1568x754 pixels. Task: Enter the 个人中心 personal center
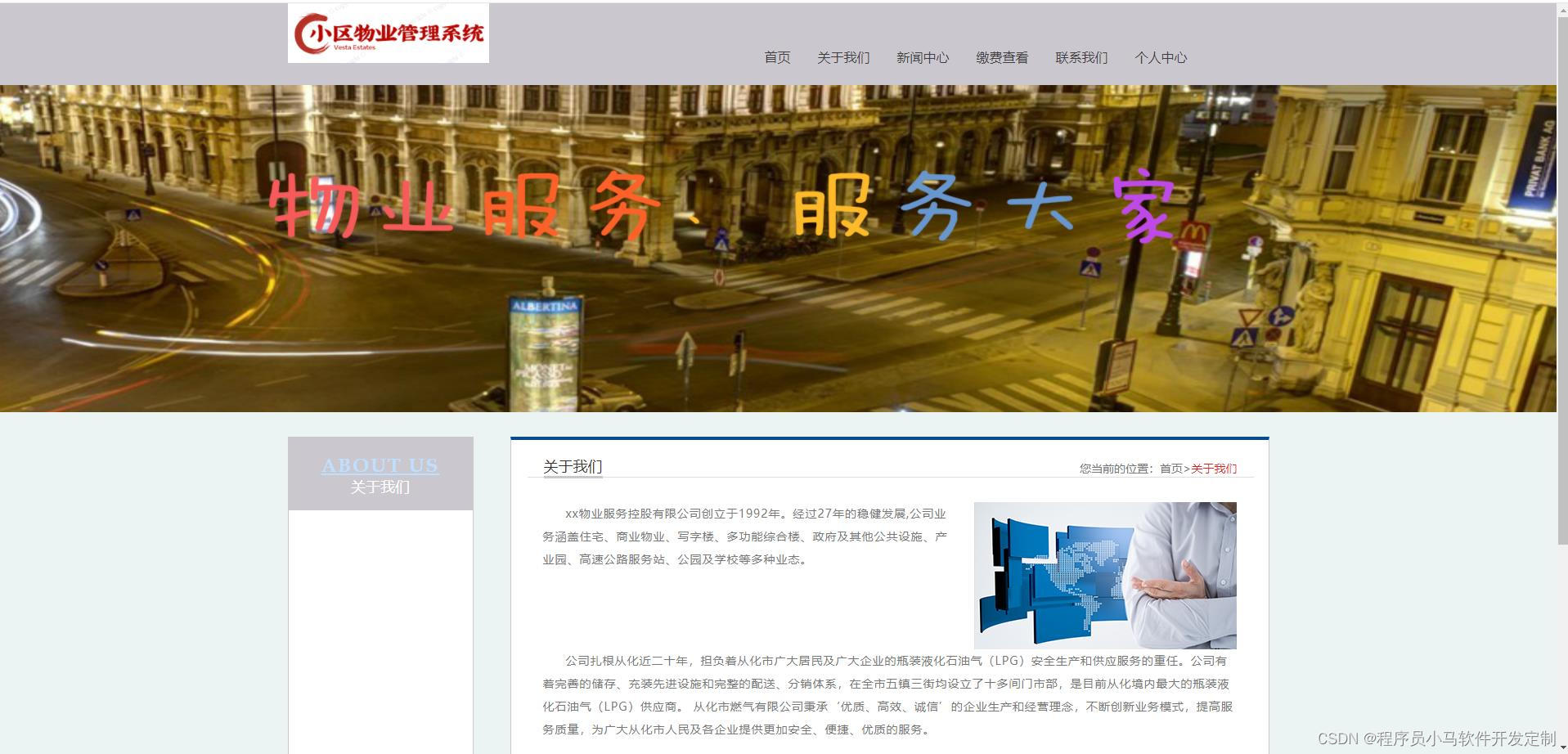(x=1161, y=57)
